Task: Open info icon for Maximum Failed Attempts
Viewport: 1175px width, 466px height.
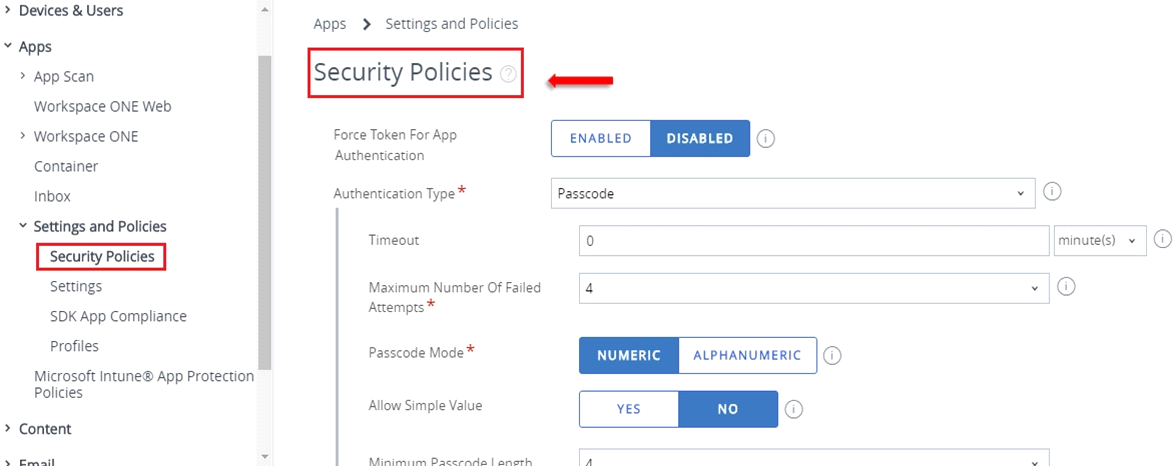Action: pyautogui.click(x=1066, y=286)
